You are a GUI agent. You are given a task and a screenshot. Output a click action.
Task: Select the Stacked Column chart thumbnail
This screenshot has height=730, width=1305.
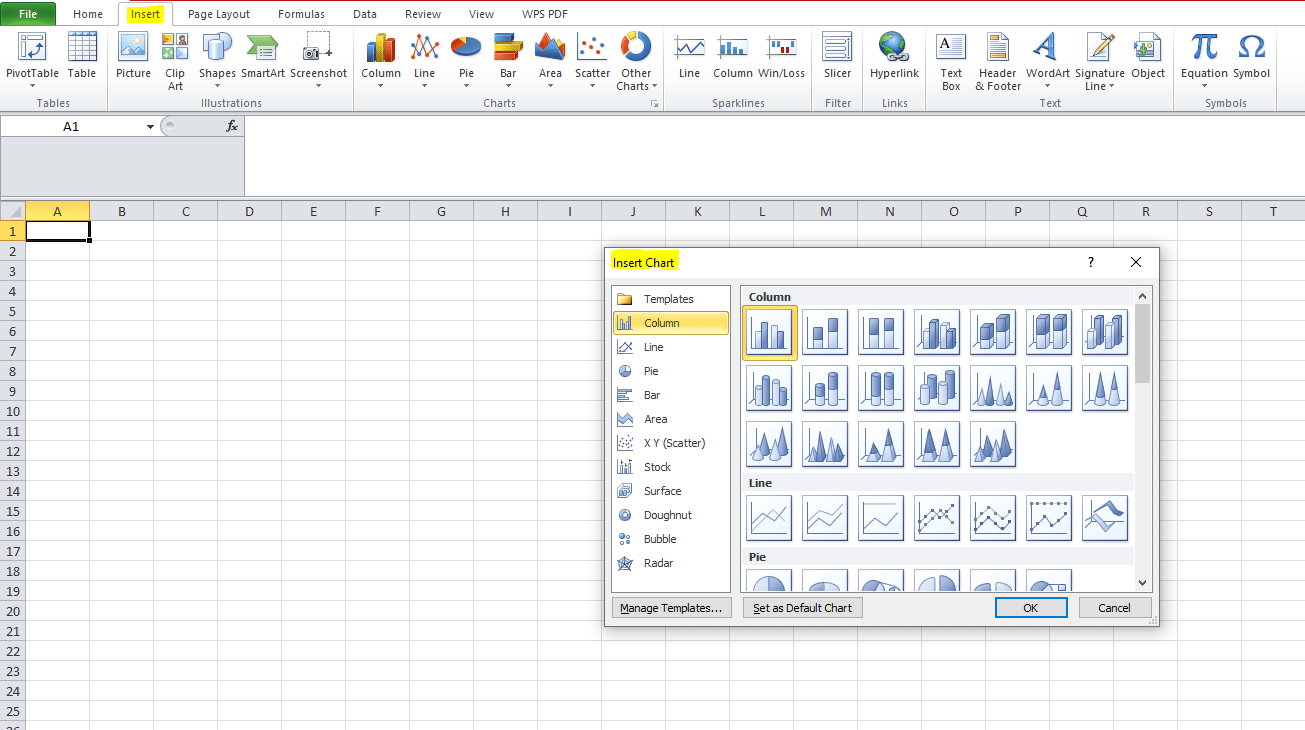click(x=825, y=332)
